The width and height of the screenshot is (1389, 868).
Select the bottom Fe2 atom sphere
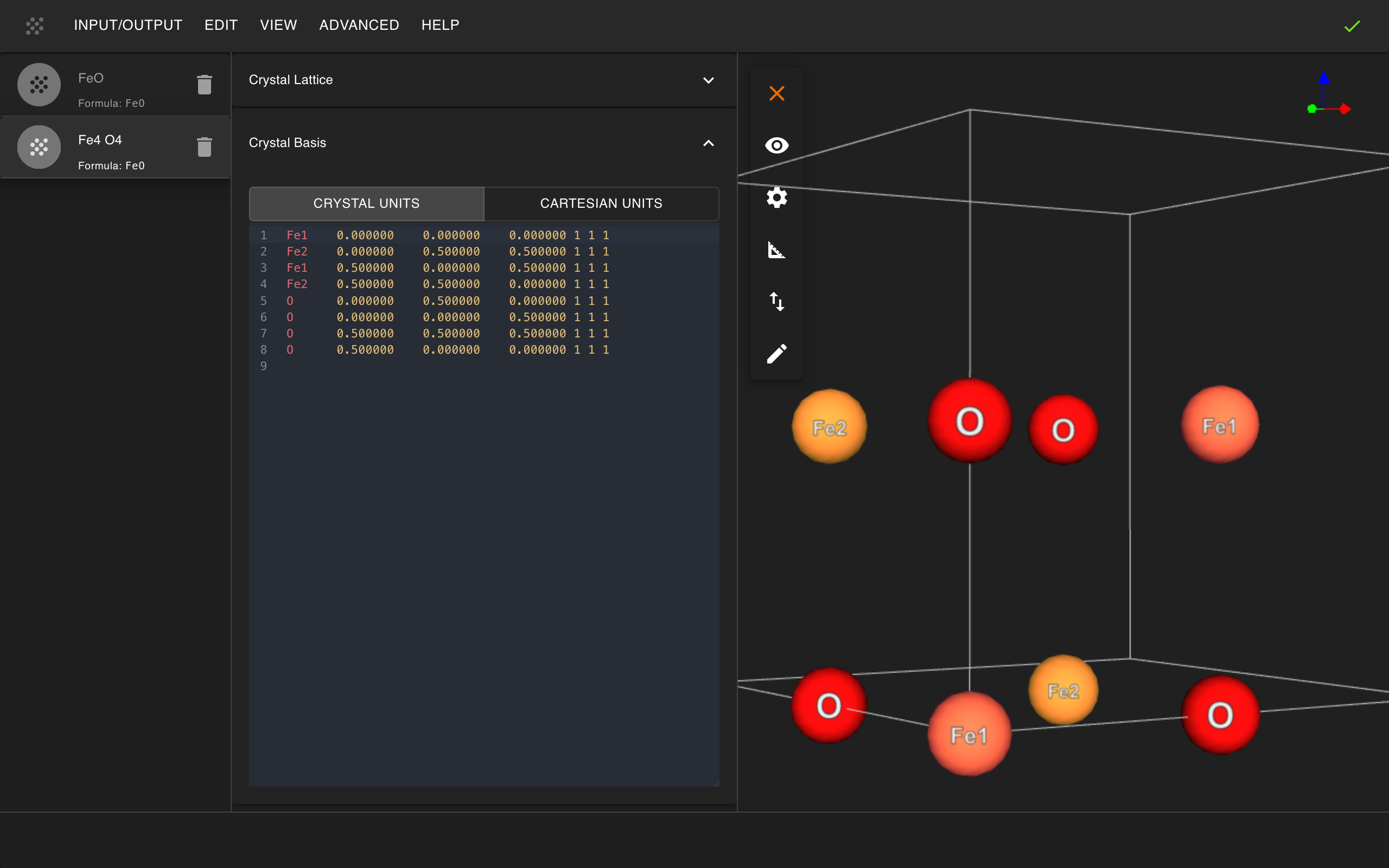pos(1063,690)
